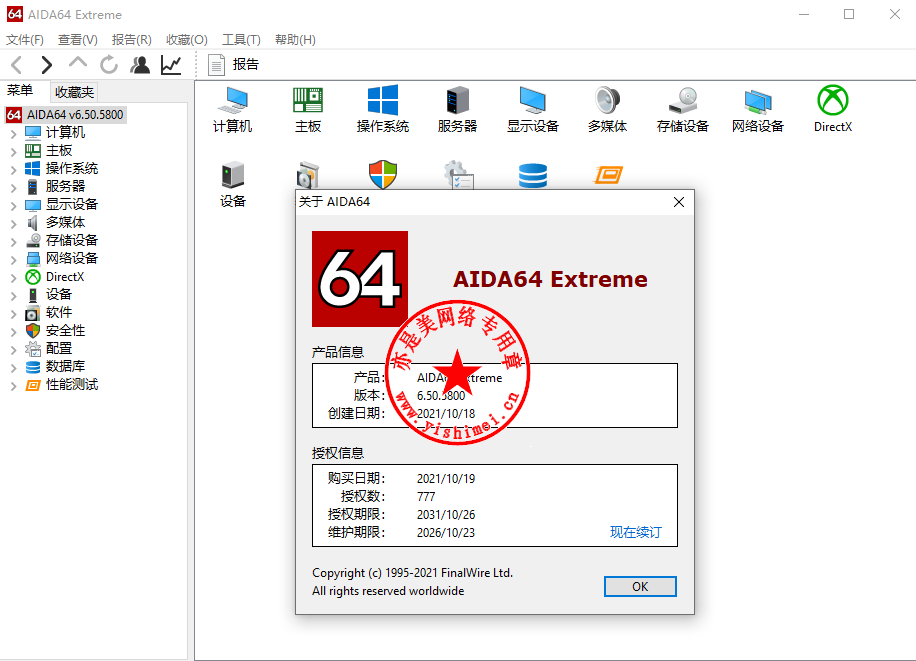The width and height of the screenshot is (916, 661).
Task: Click the 现在续订 renew link
Action: point(636,532)
